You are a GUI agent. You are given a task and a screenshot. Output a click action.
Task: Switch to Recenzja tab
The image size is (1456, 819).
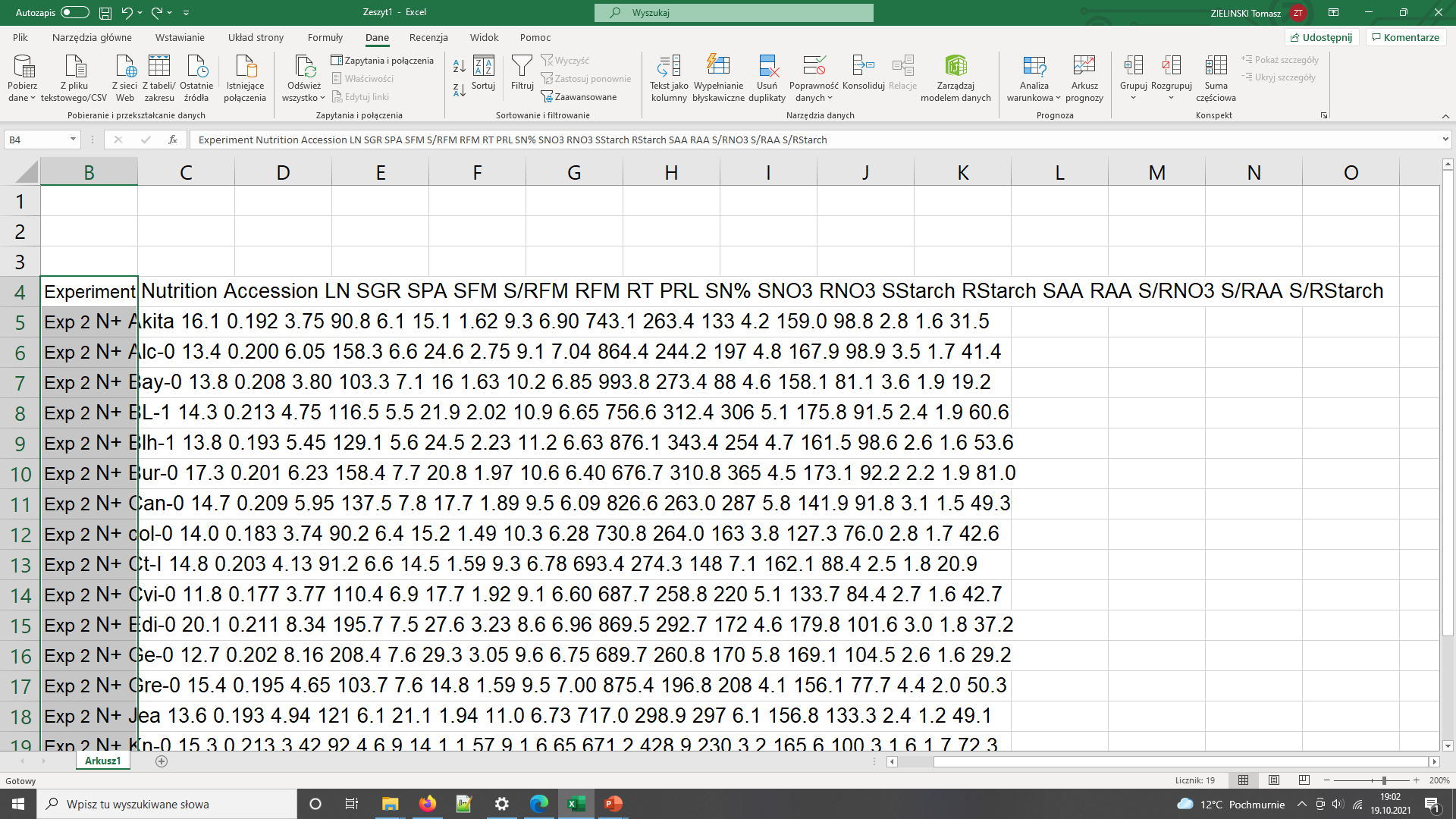pos(428,37)
